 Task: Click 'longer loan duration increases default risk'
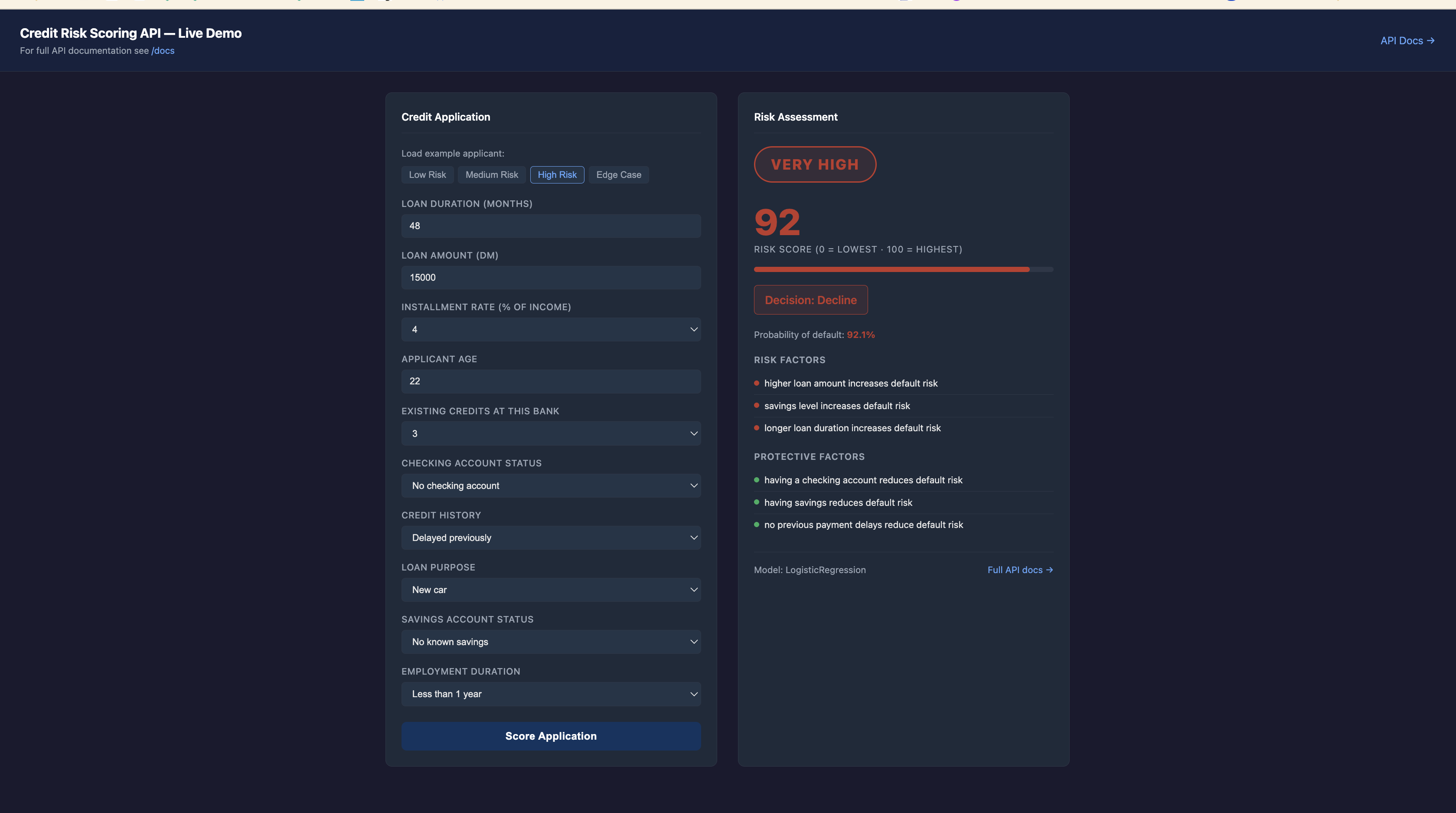(x=852, y=428)
